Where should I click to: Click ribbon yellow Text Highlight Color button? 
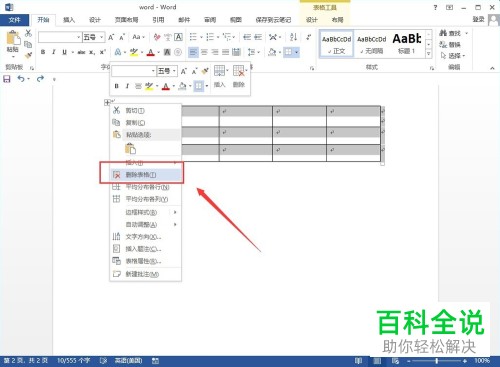click(x=134, y=52)
